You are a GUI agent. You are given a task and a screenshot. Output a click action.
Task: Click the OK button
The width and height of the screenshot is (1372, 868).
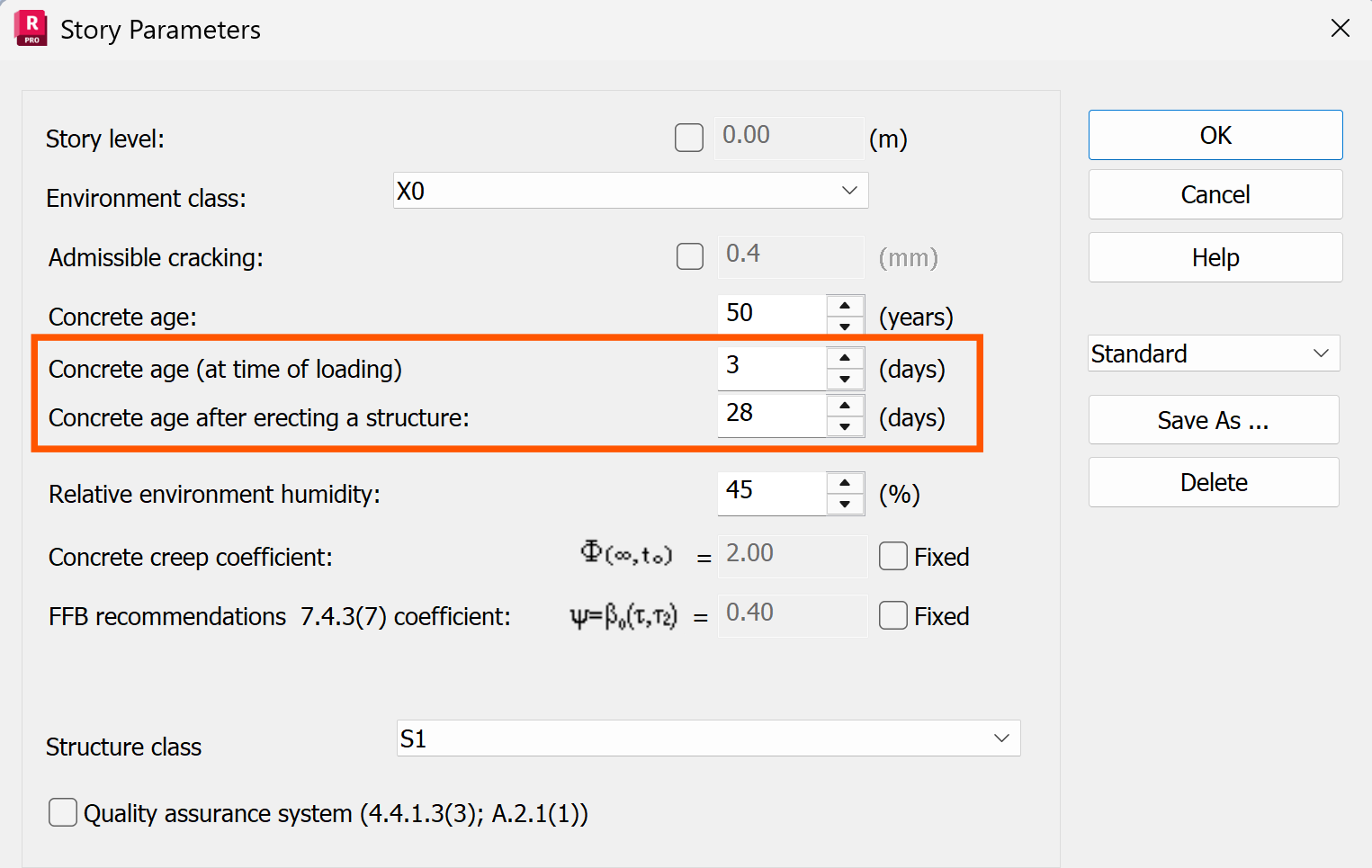click(1215, 135)
